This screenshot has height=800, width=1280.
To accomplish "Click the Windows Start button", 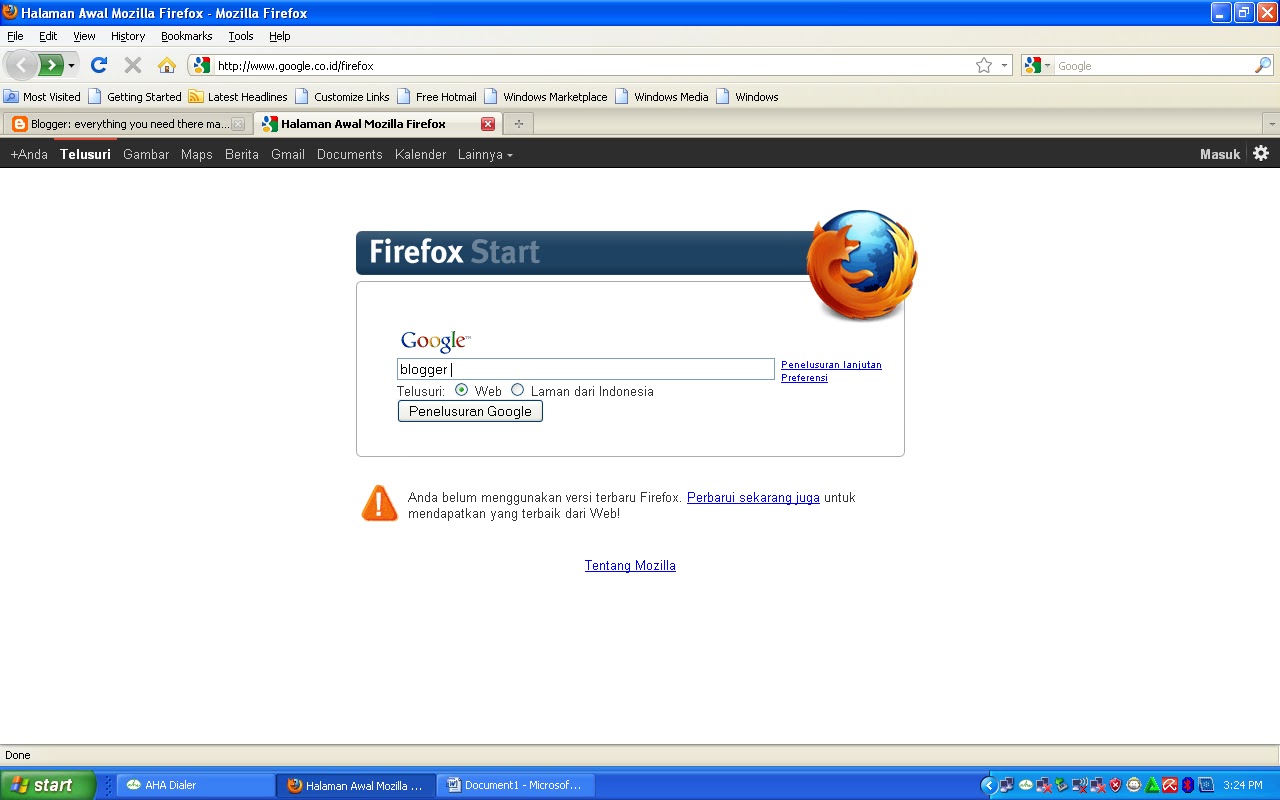I will [47, 785].
